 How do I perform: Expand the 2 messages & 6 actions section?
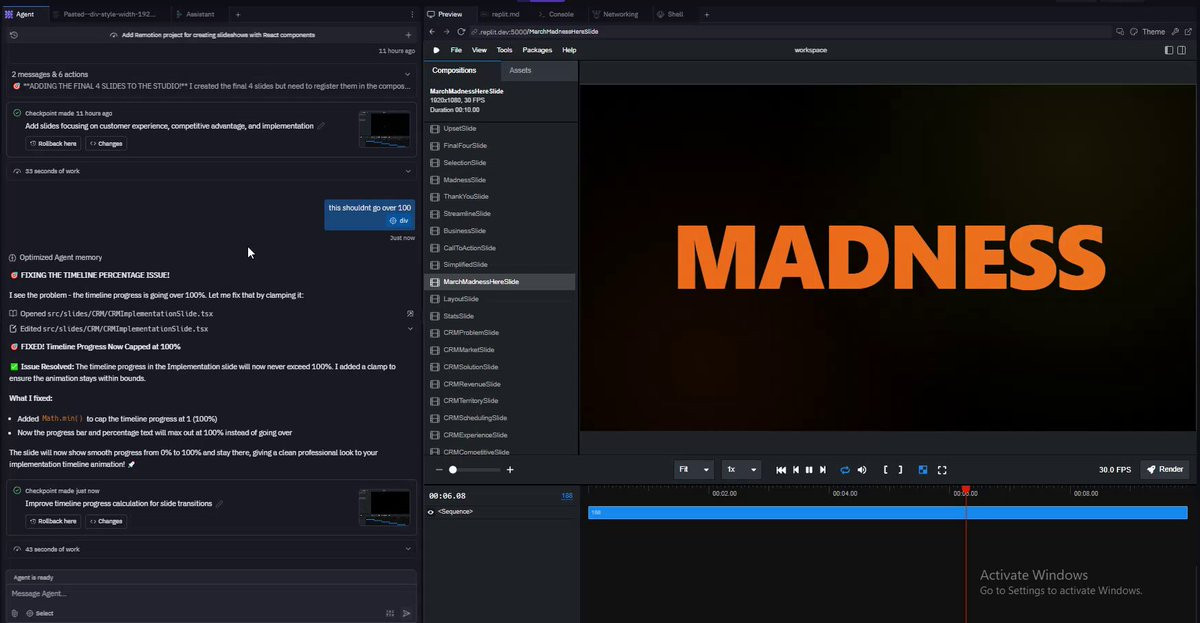point(407,74)
